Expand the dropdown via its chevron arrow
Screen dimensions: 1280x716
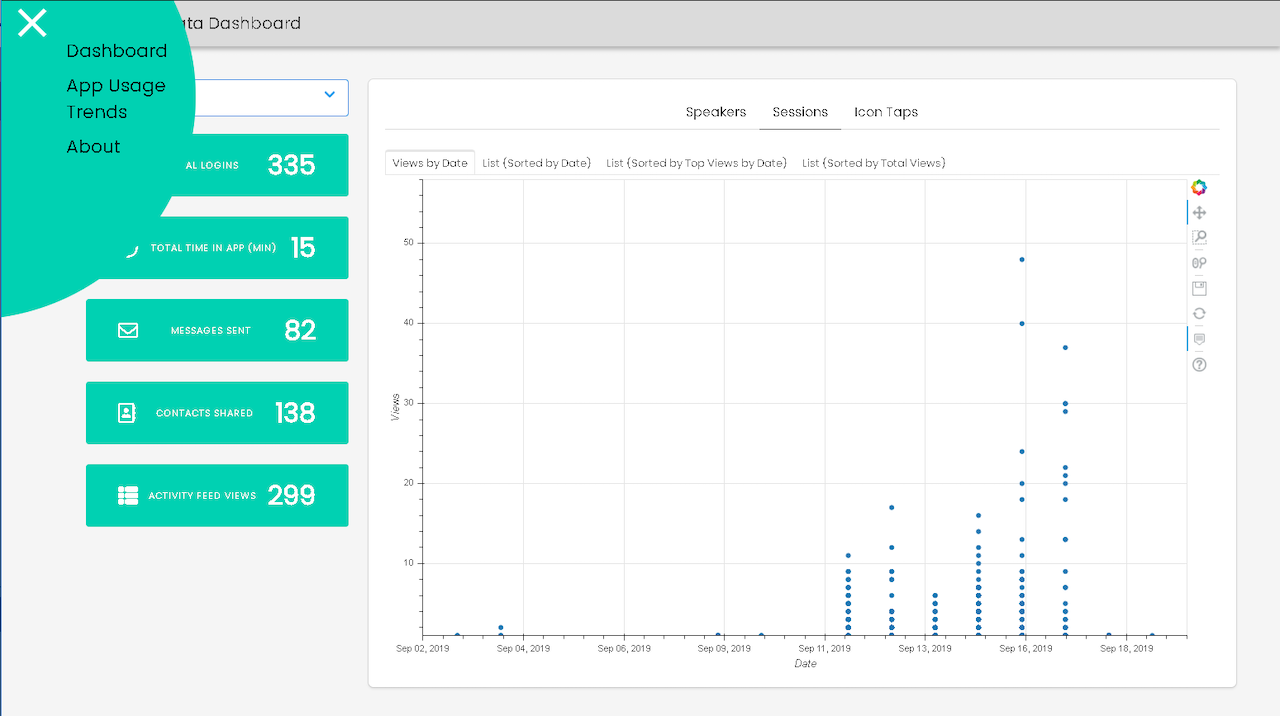click(x=330, y=95)
